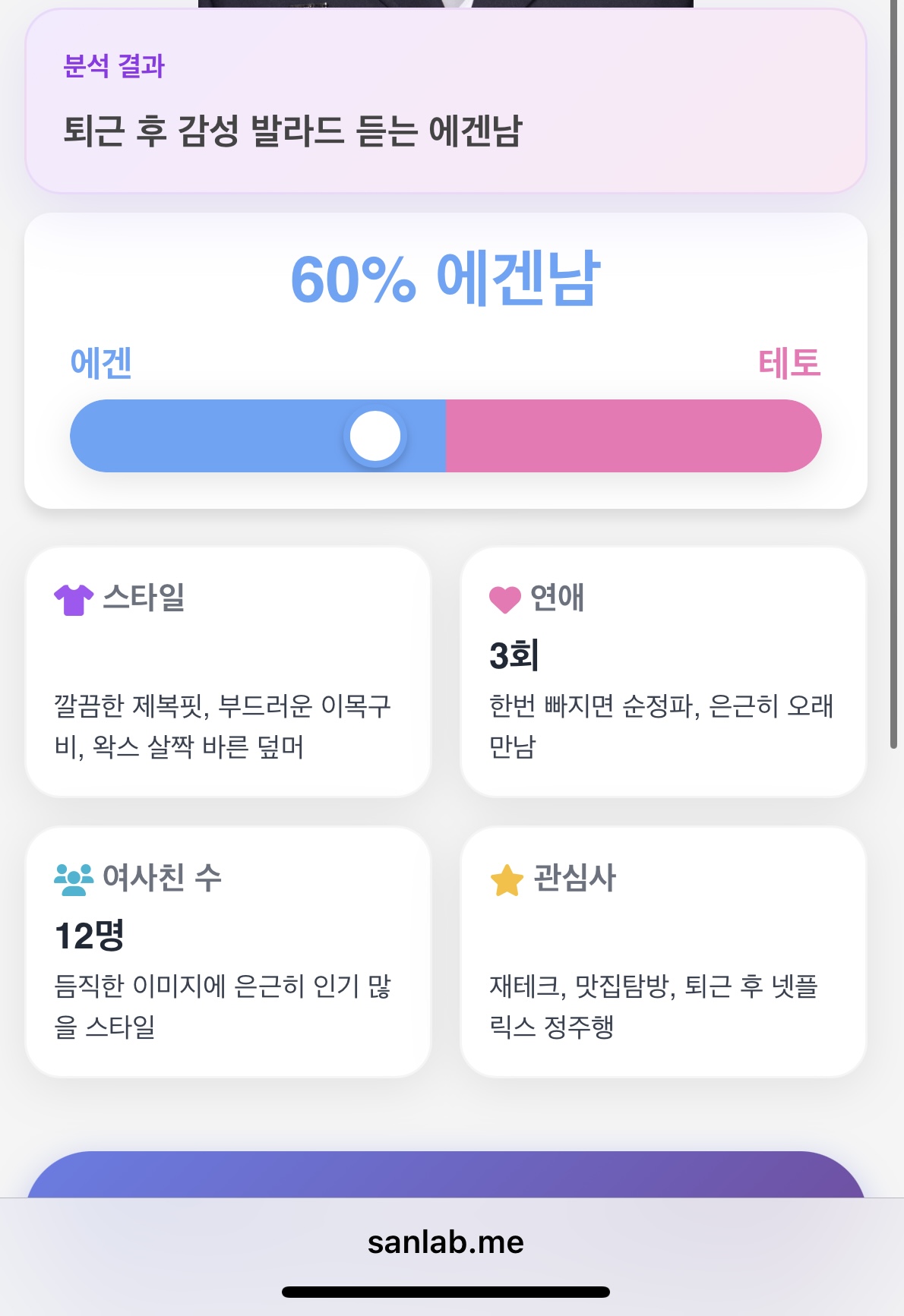Tap the sanlab.me address bar
This screenshot has width=904, height=1316.
coord(446,1242)
